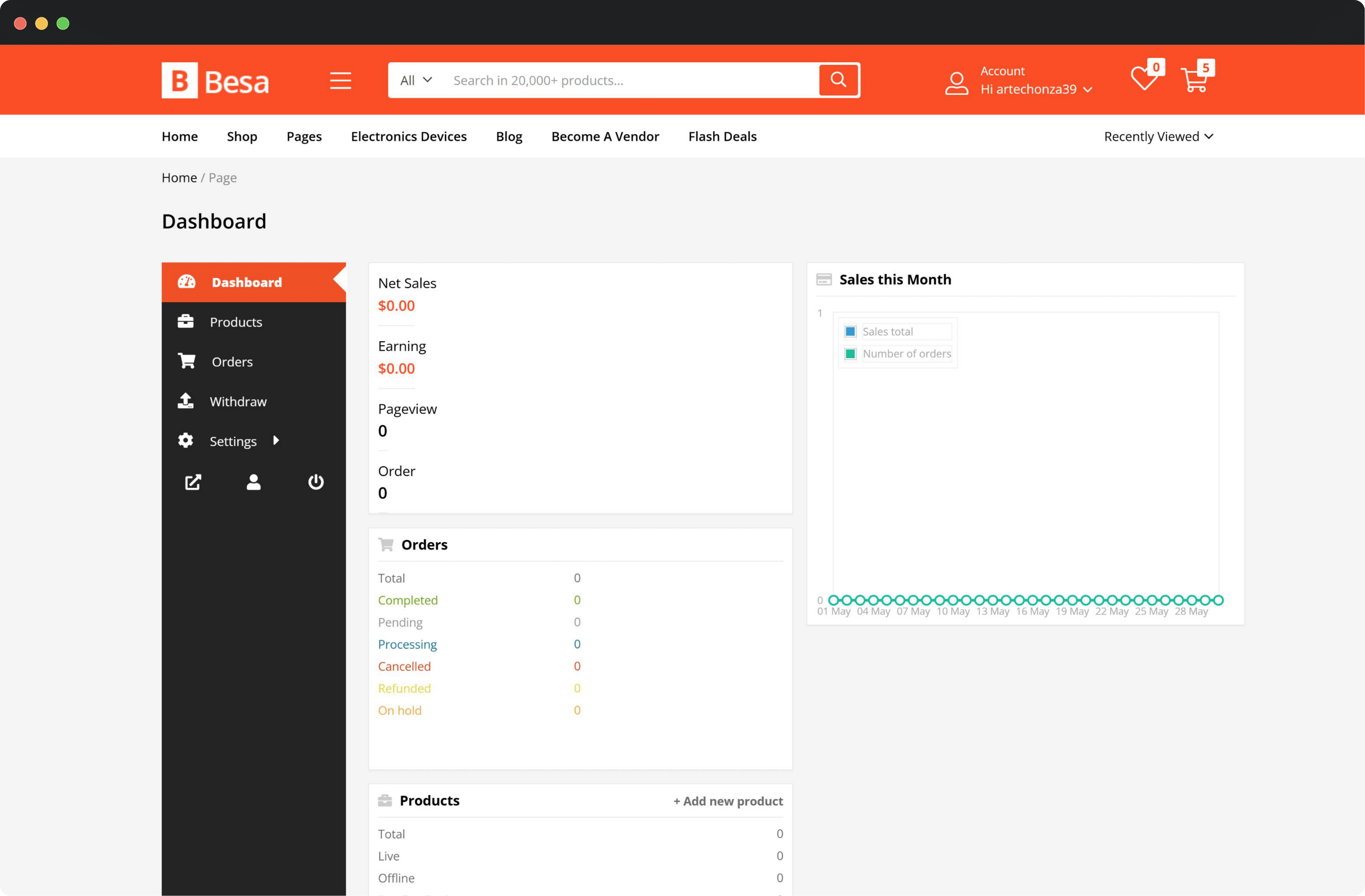Expand the Settings submenu arrow
The height and width of the screenshot is (896, 1365).
click(276, 441)
